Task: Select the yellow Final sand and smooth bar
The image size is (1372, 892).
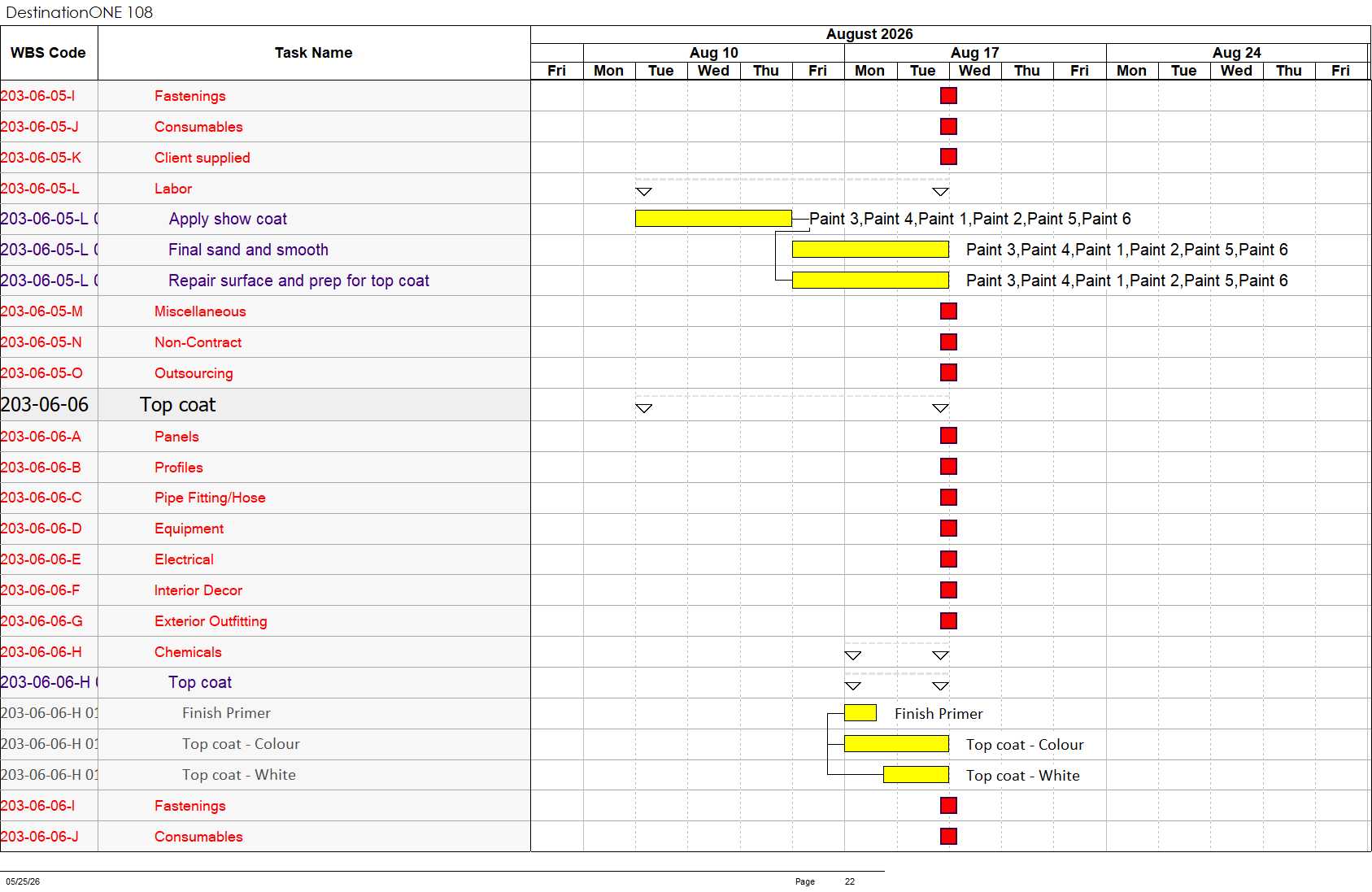Action: click(870, 249)
